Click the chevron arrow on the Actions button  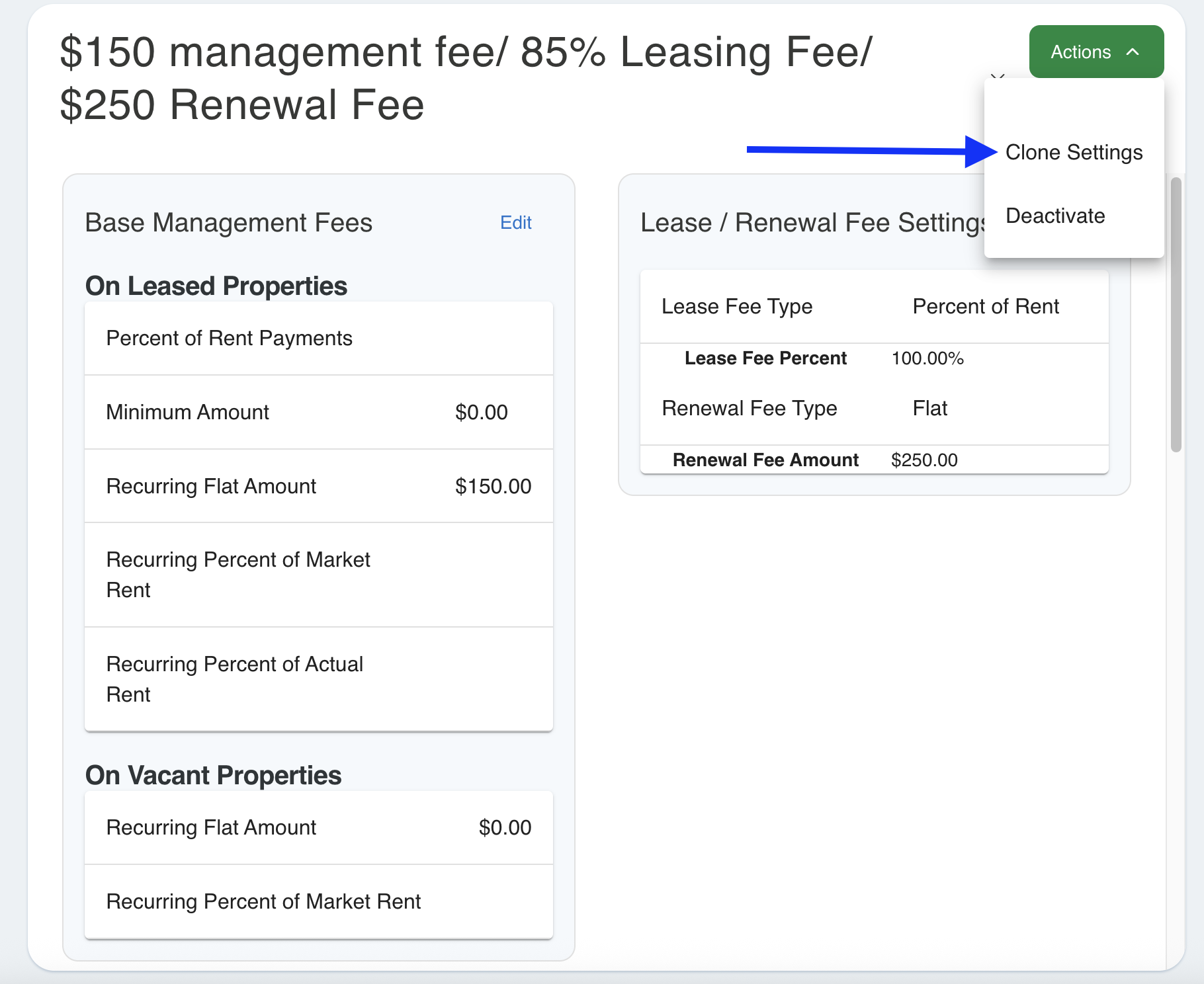pos(1133,52)
